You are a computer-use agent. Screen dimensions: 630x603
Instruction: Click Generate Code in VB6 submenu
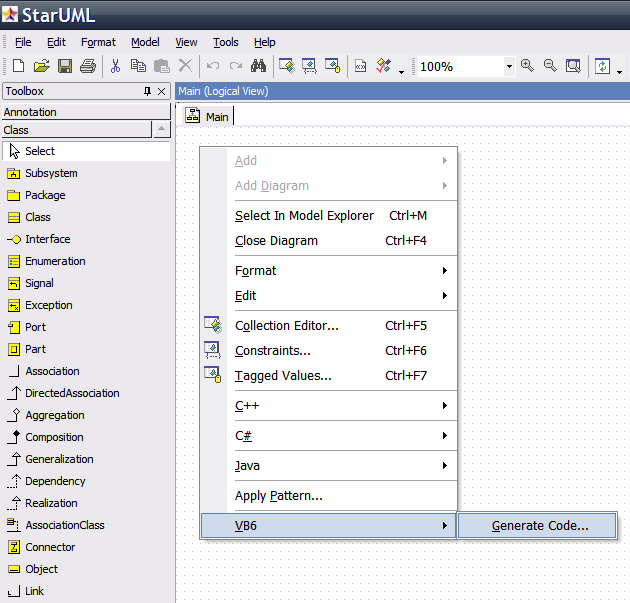click(x=539, y=525)
